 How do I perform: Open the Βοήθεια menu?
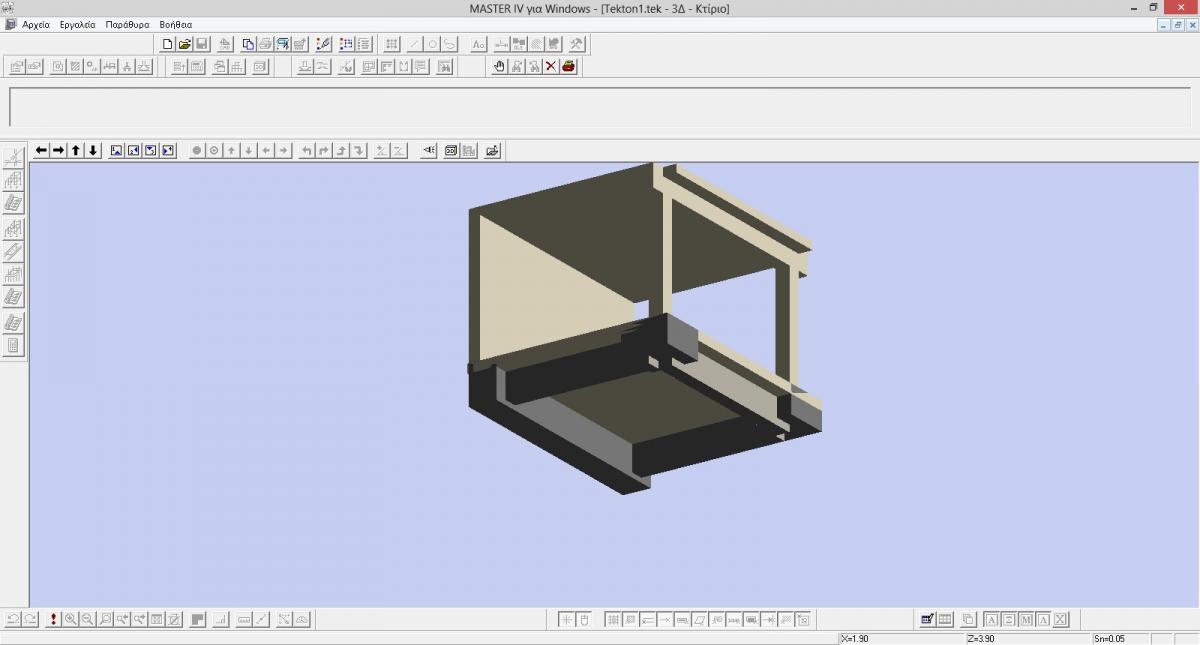click(x=175, y=24)
